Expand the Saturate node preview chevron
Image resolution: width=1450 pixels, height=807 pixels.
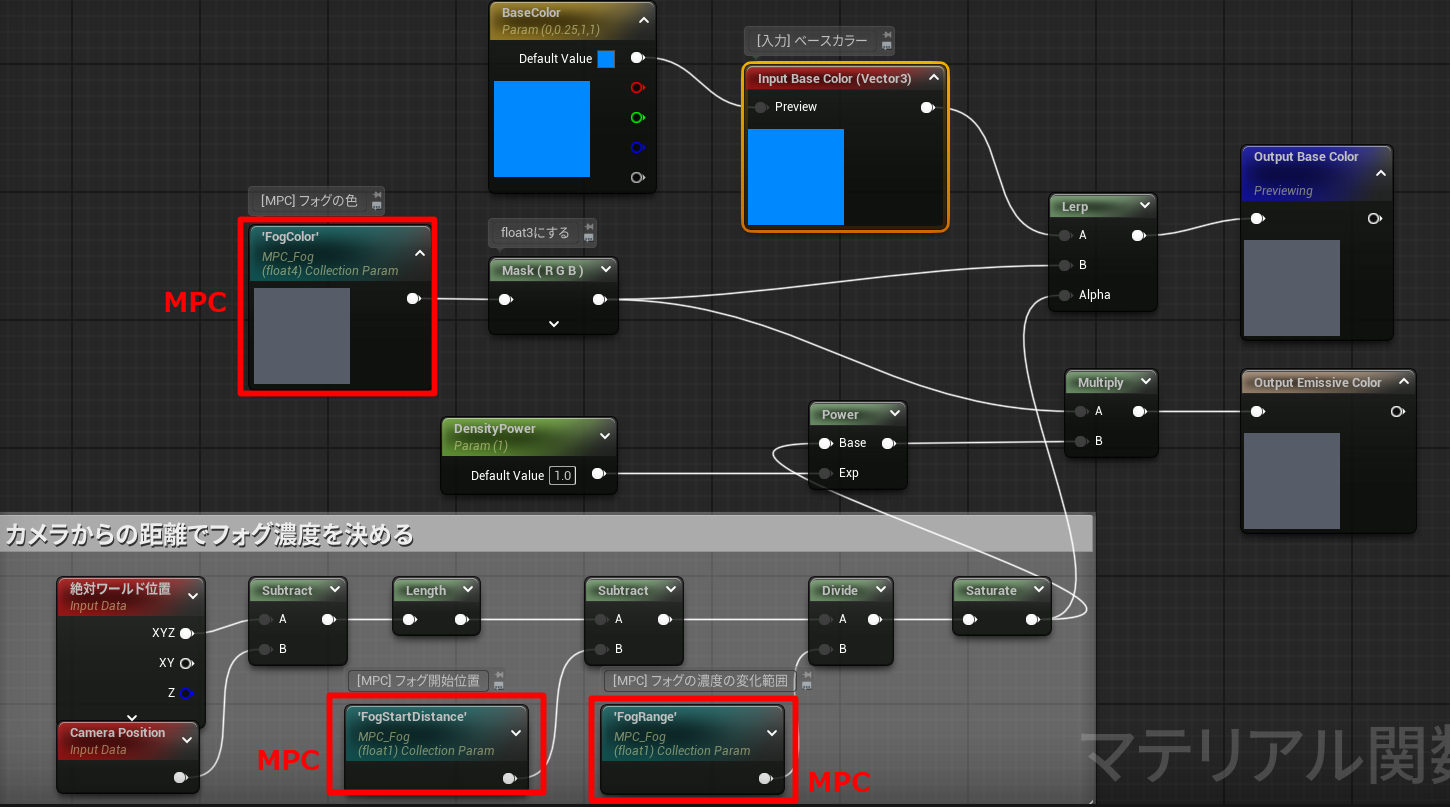tap(1038, 591)
